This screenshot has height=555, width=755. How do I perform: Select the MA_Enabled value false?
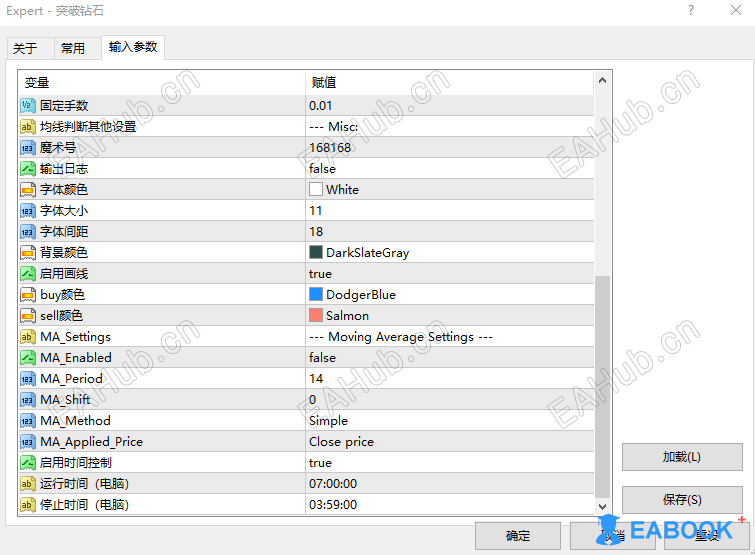coord(322,358)
